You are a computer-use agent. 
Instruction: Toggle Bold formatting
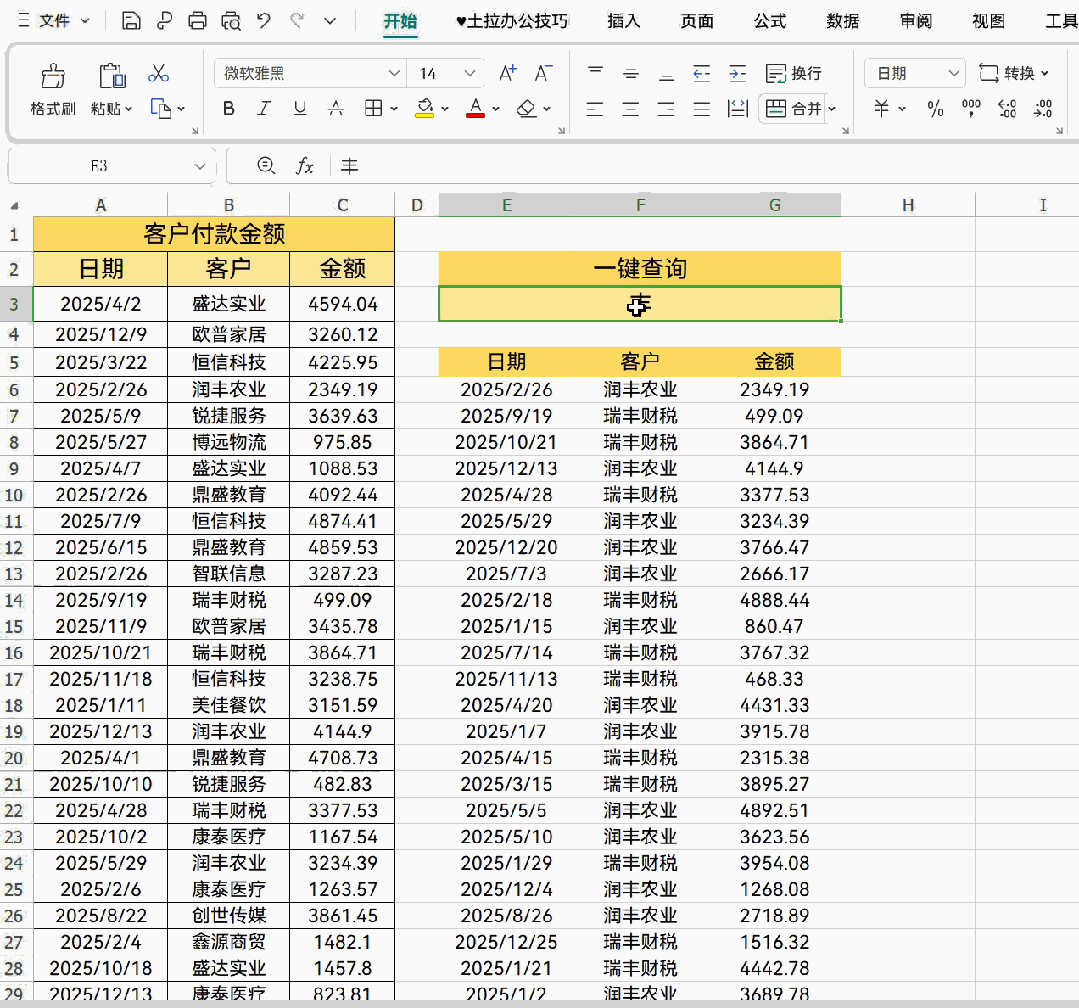point(229,108)
